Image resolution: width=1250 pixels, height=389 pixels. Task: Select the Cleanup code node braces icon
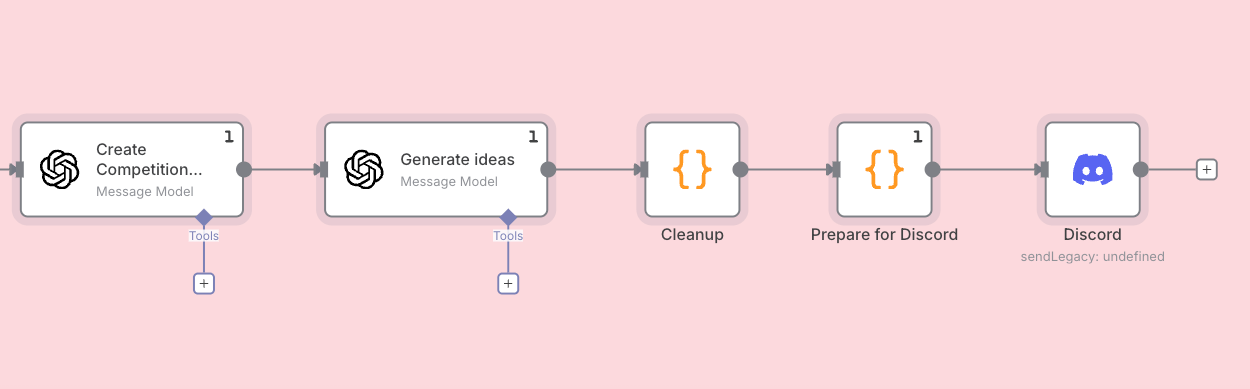coord(692,169)
